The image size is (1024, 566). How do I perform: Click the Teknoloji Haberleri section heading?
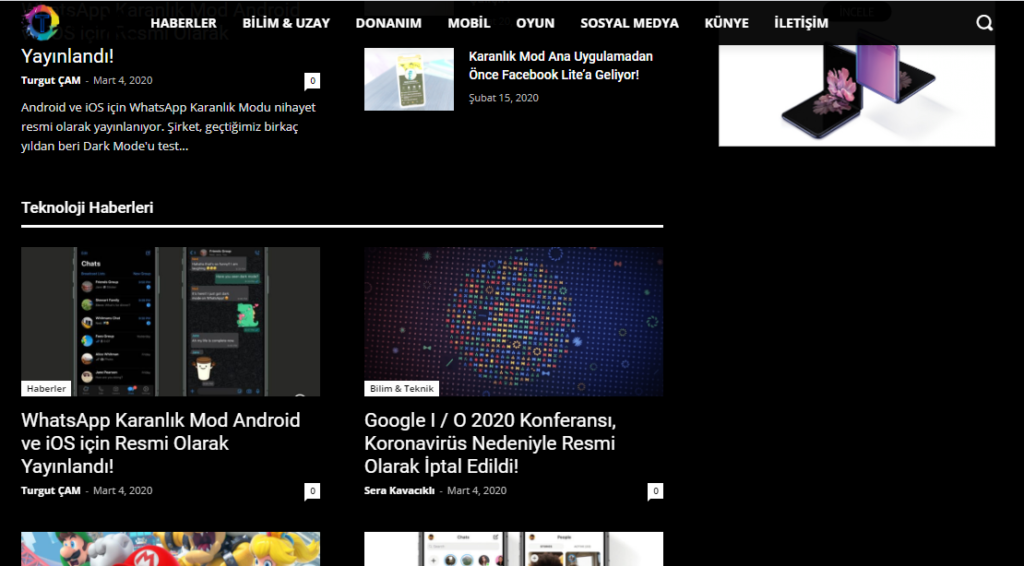pos(88,208)
